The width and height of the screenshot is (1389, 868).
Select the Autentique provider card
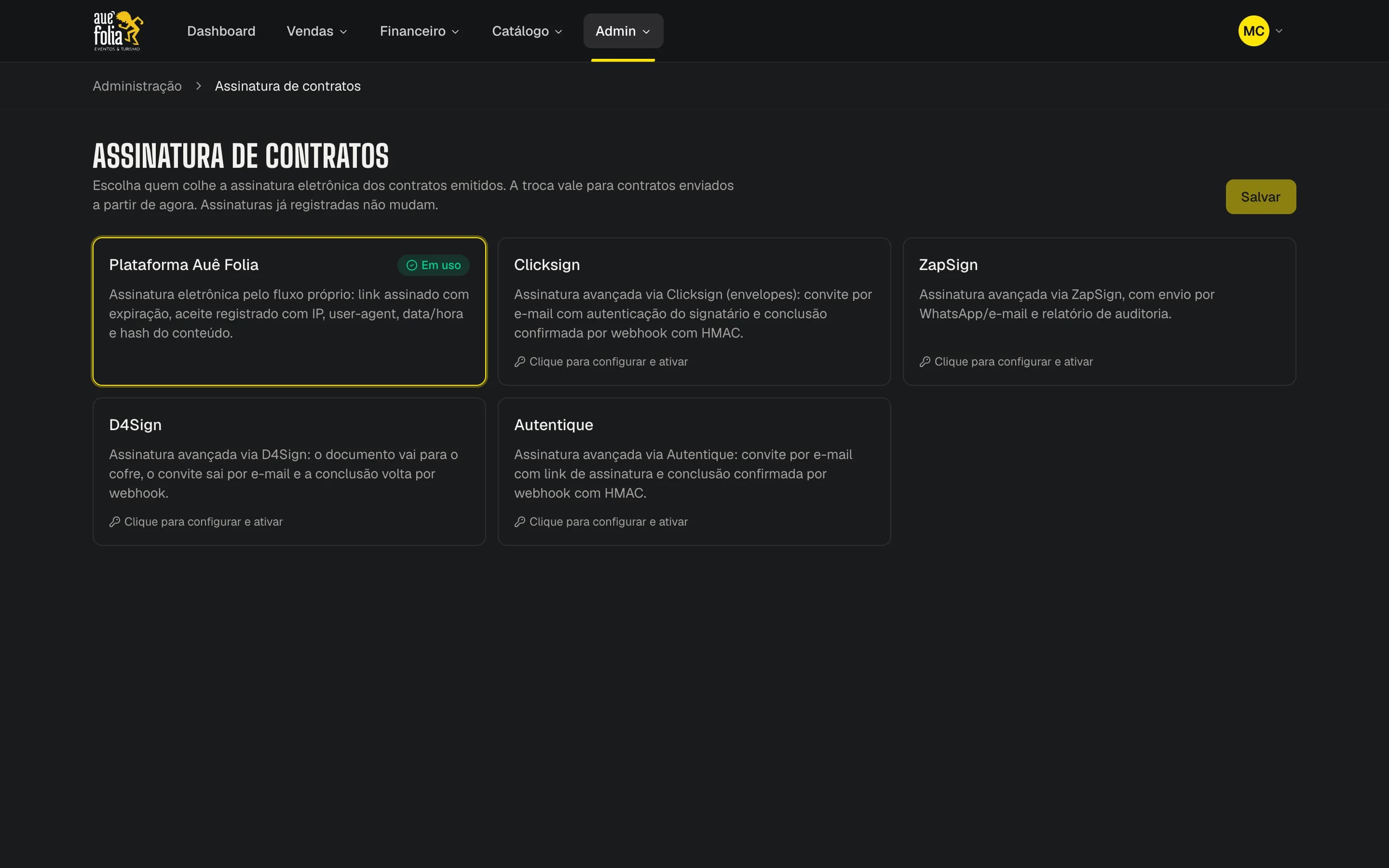694,472
